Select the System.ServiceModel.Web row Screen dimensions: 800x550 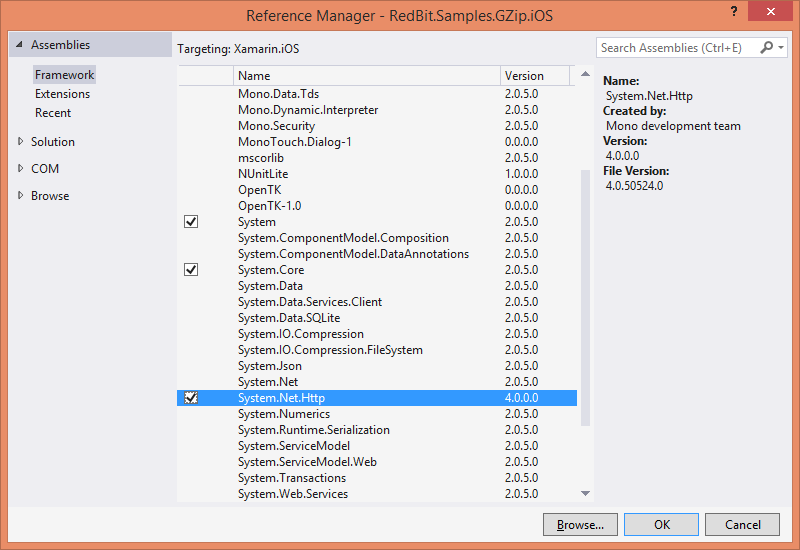pos(377,462)
